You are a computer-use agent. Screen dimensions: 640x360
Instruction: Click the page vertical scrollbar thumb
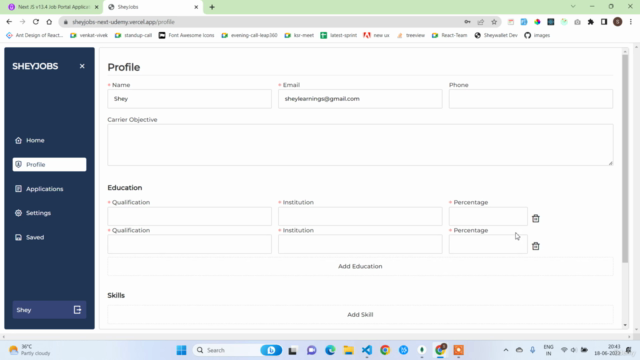625,158
